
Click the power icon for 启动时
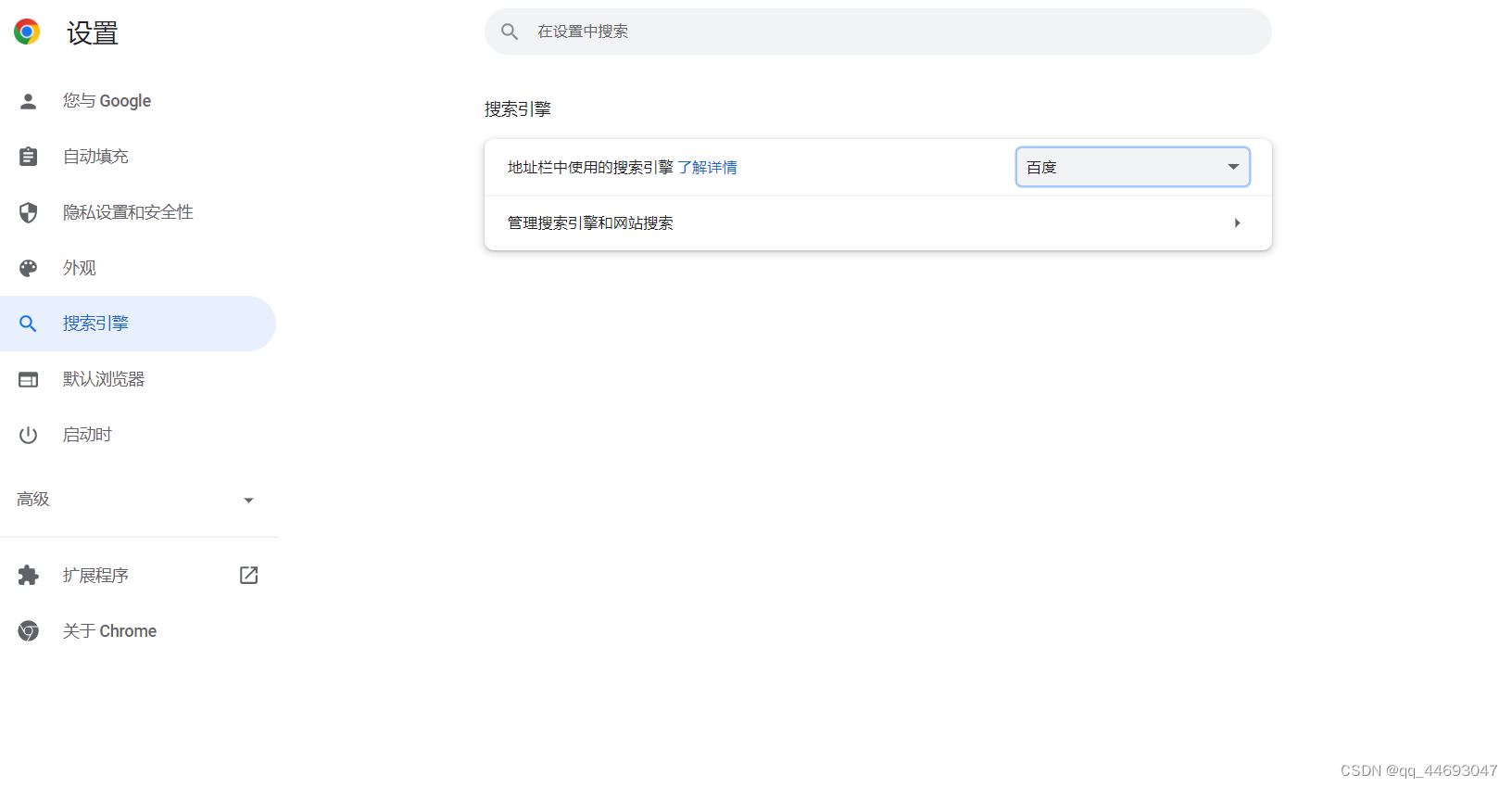click(28, 435)
